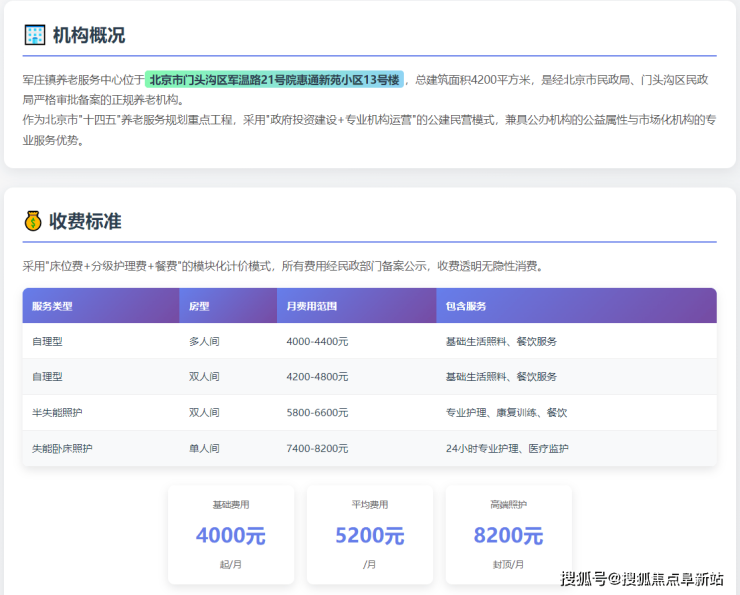Click the building icon beside 机构概况

tap(35, 35)
